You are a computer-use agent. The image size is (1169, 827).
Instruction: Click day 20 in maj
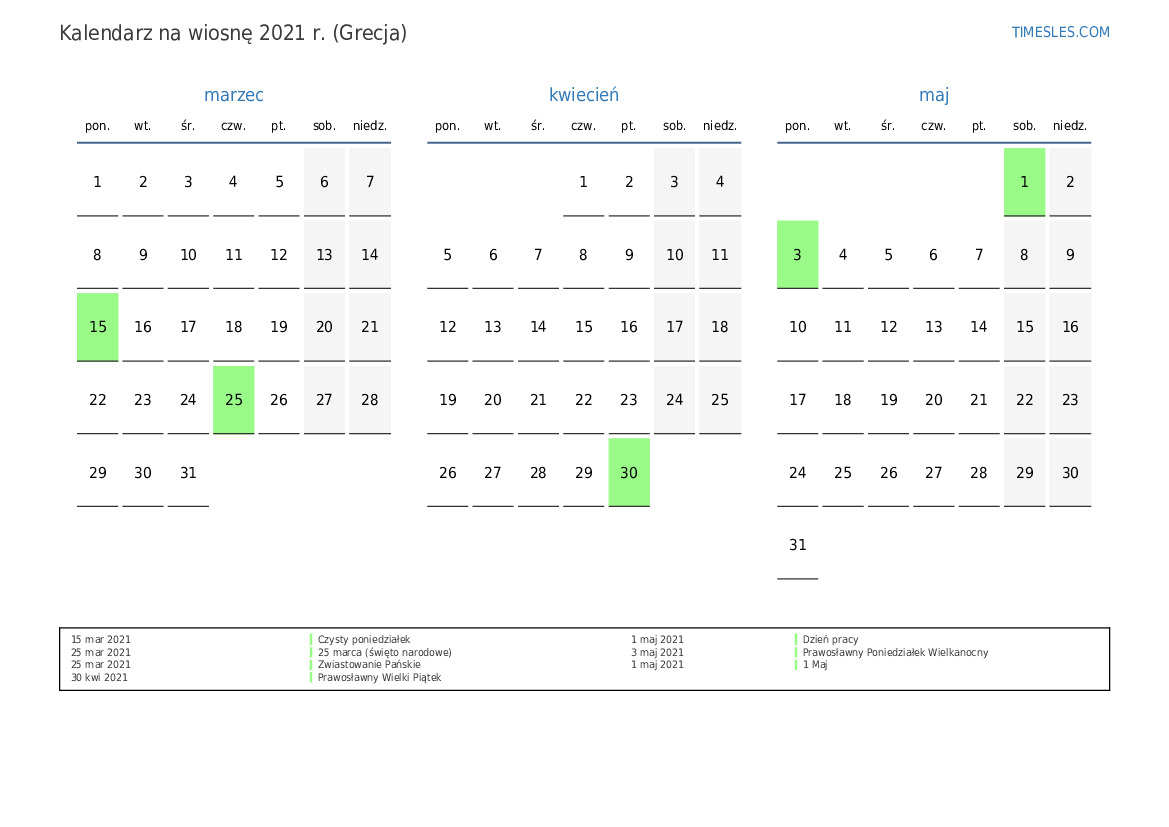pyautogui.click(x=933, y=400)
